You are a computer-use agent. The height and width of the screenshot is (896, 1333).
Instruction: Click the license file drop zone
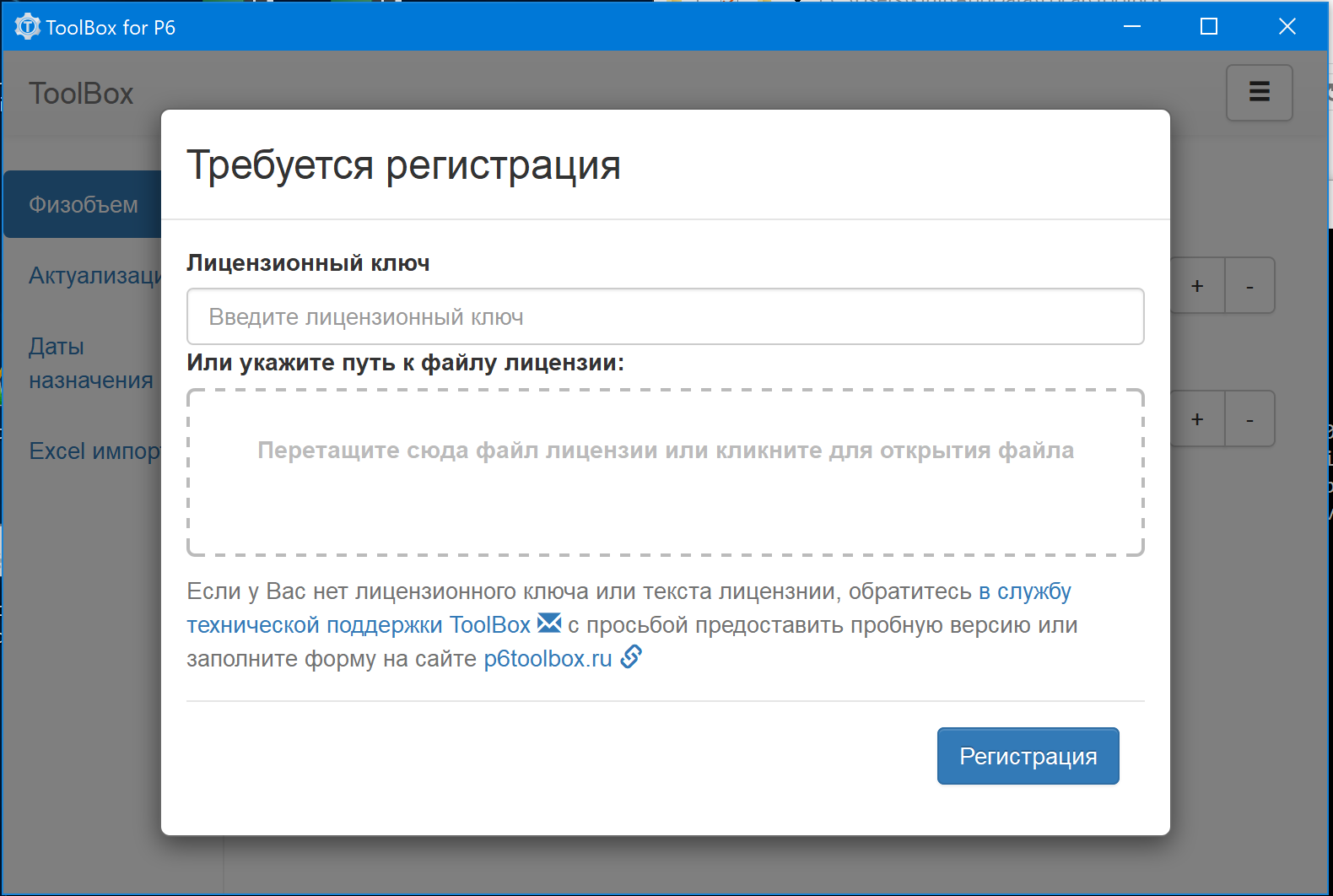pyautogui.click(x=665, y=472)
